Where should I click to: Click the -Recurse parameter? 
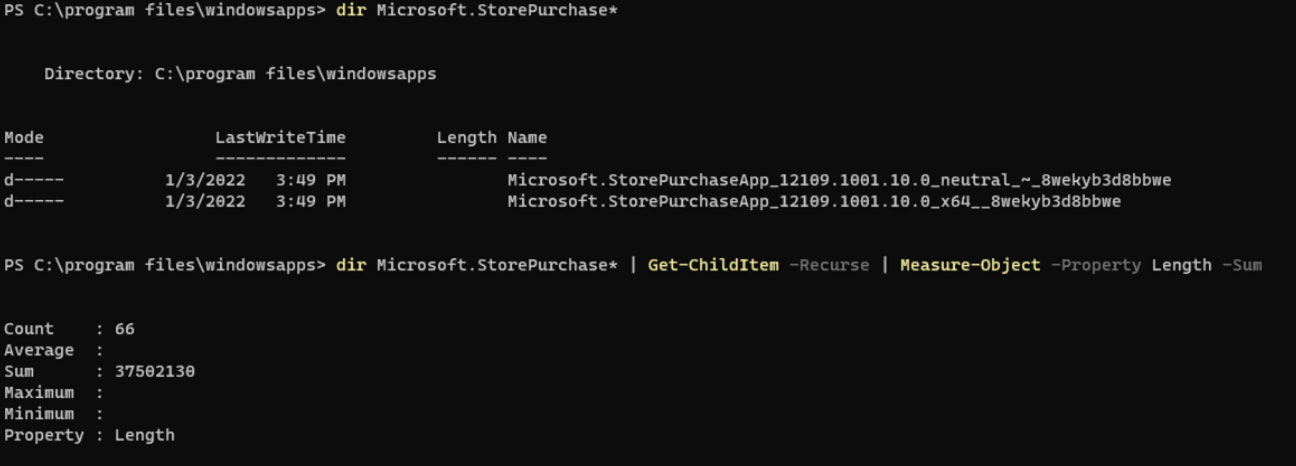(x=828, y=265)
